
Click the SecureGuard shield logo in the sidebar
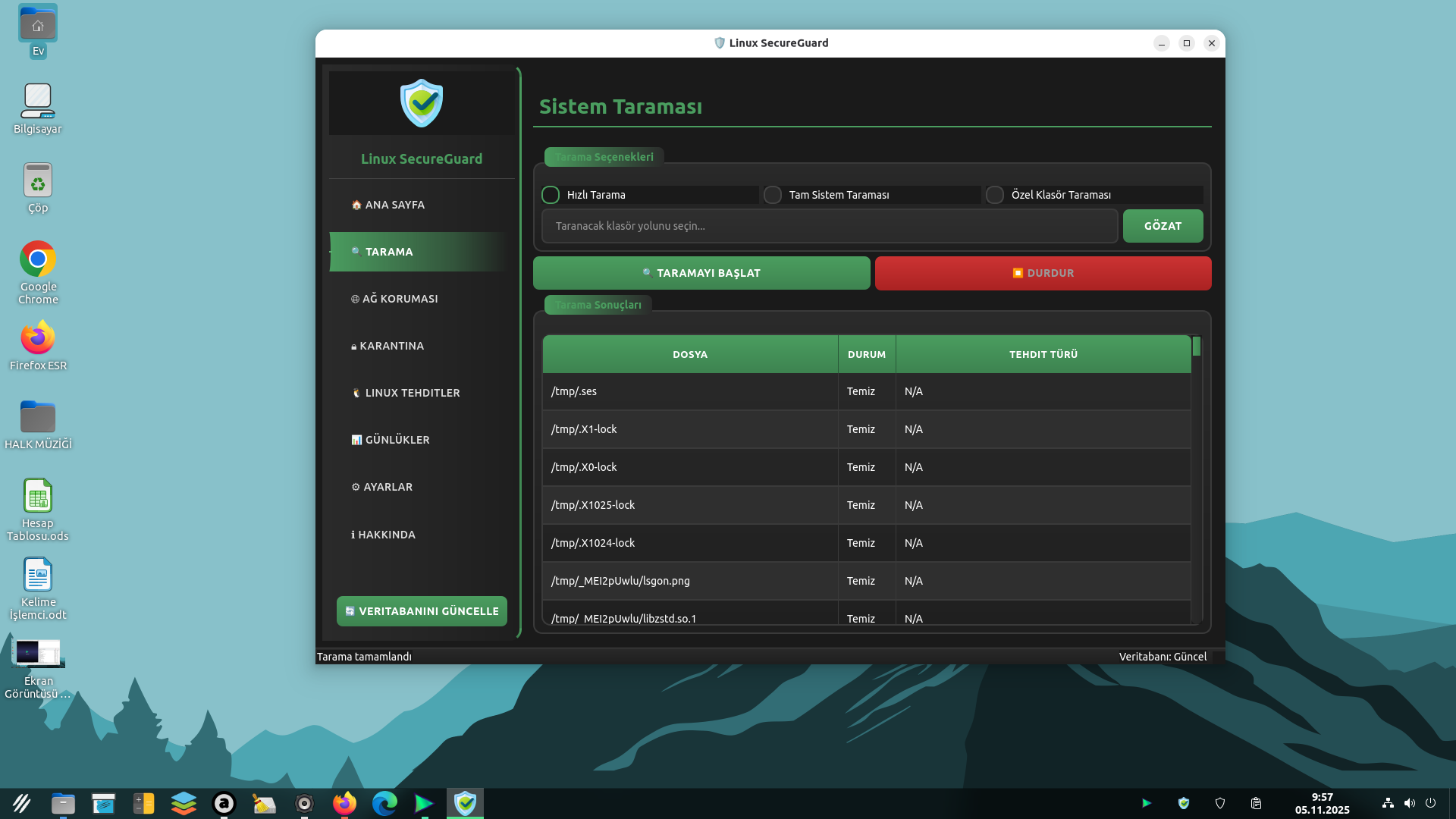point(422,103)
